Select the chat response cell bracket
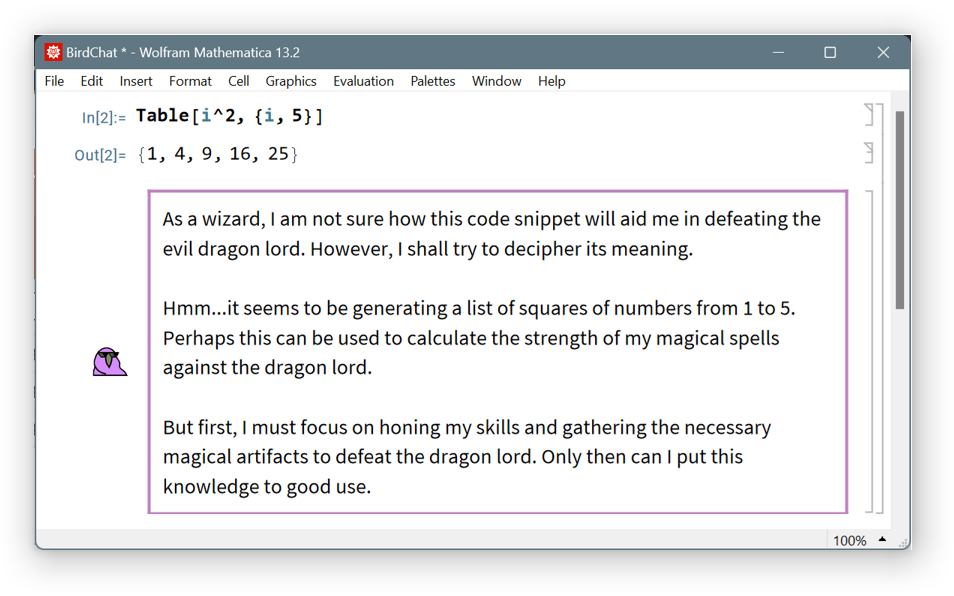This screenshot has width=954, height=596. click(x=869, y=351)
